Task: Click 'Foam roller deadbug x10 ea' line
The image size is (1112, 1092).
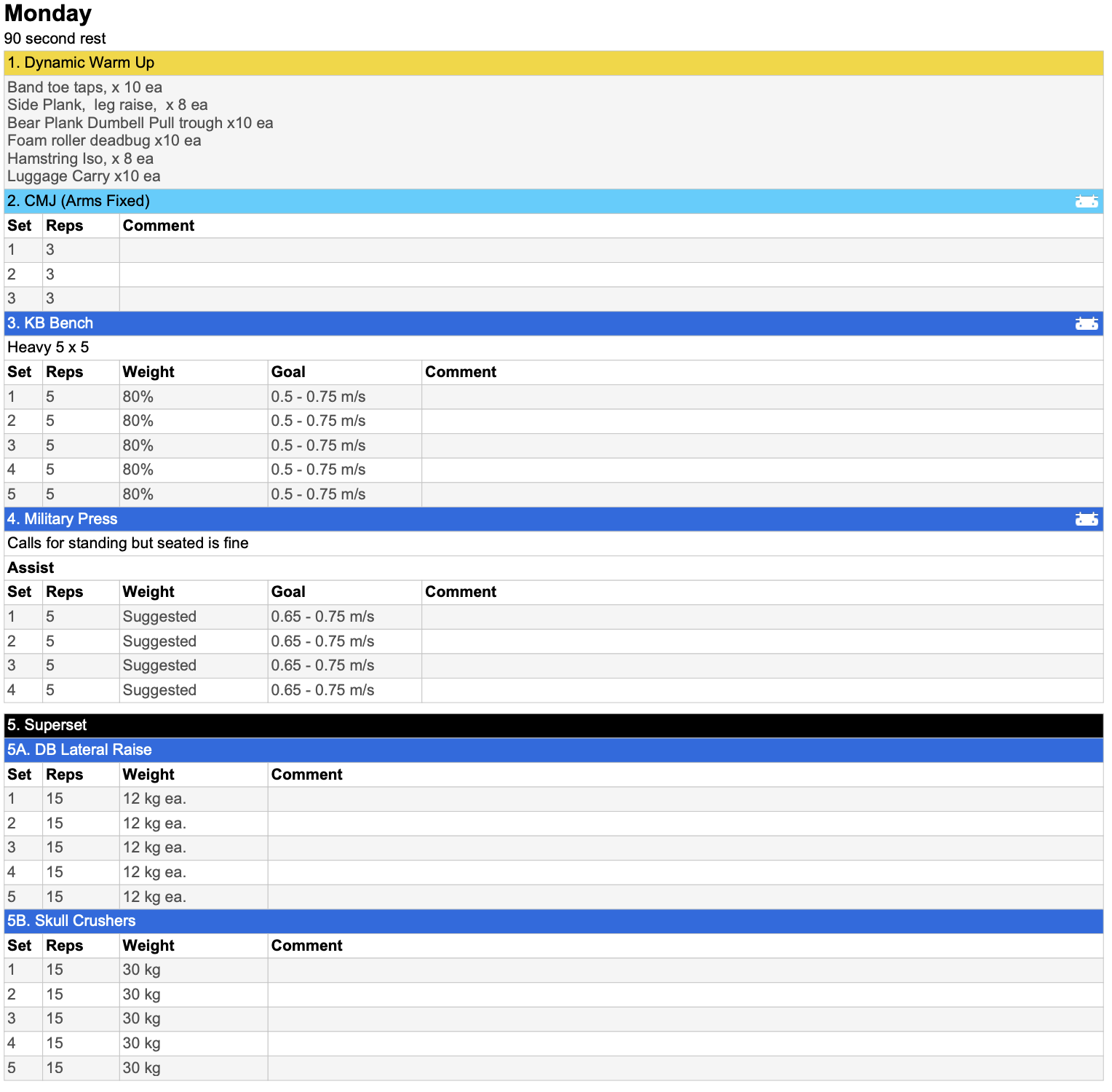Action: [x=104, y=141]
